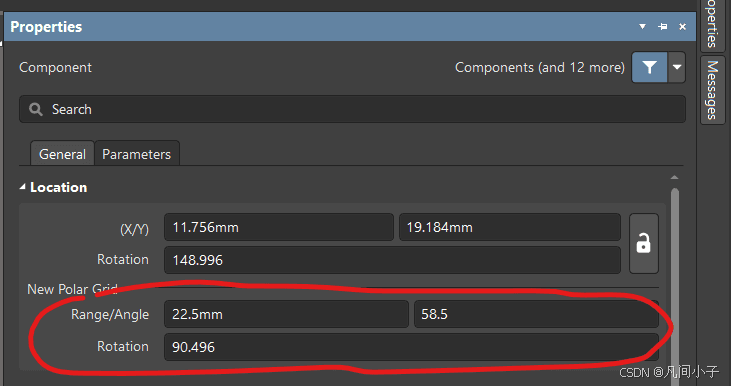Image resolution: width=731 pixels, height=386 pixels.
Task: Open the Properties panel options arrow
Action: tap(642, 27)
